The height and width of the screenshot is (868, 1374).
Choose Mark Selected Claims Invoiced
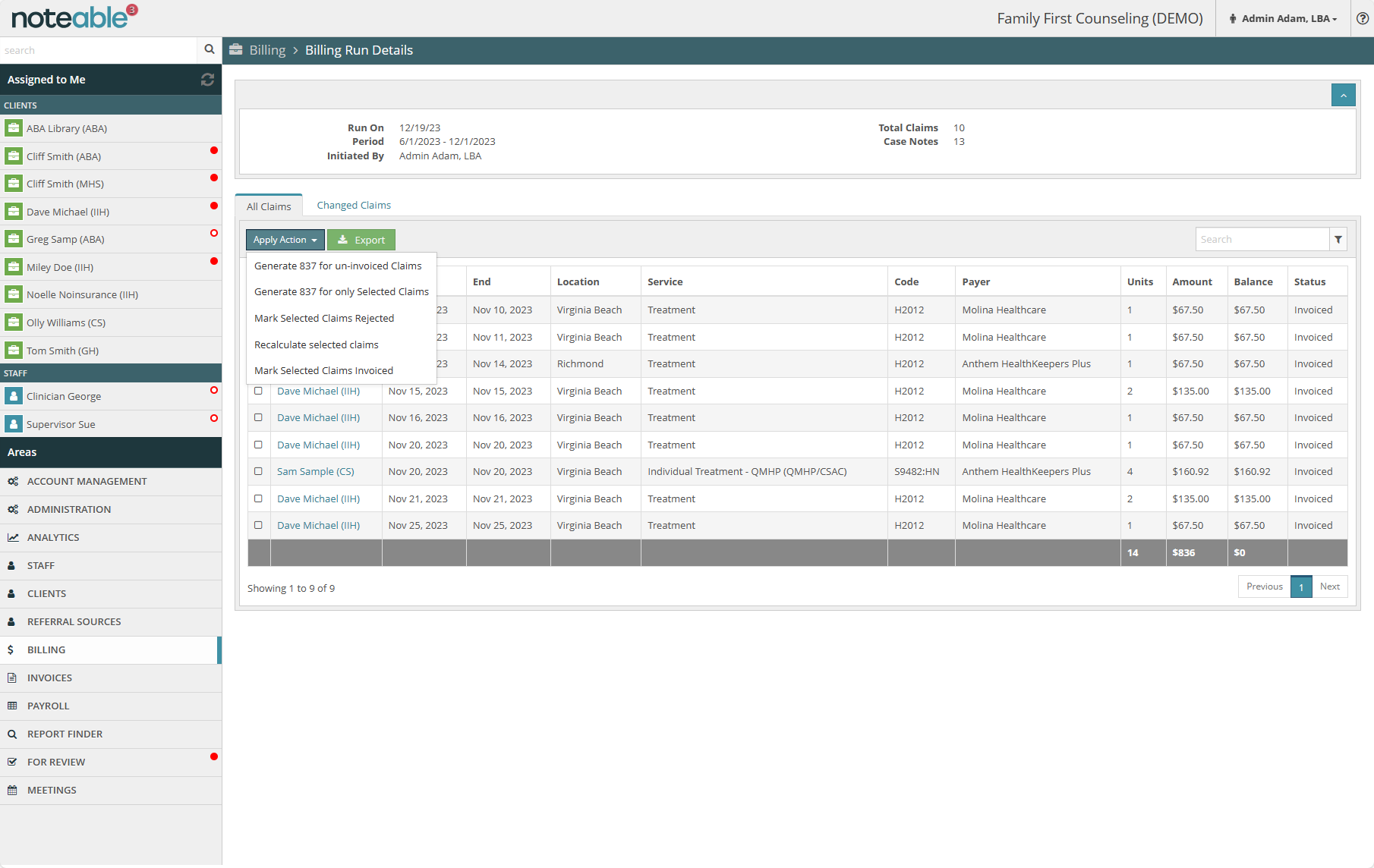click(x=324, y=370)
